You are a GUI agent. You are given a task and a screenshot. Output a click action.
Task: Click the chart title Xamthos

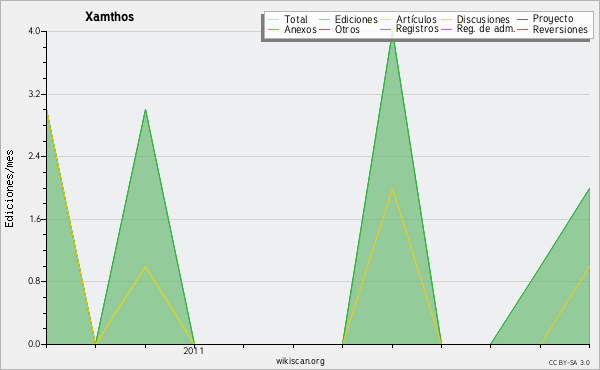point(109,17)
